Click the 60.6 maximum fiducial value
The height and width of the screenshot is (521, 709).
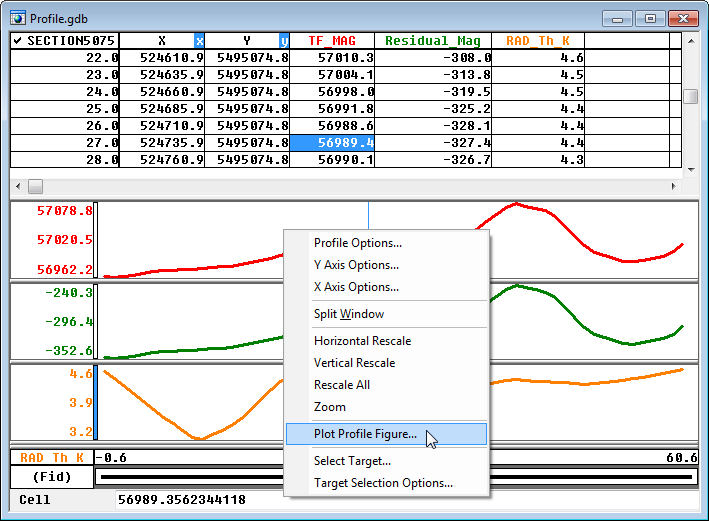(681, 458)
